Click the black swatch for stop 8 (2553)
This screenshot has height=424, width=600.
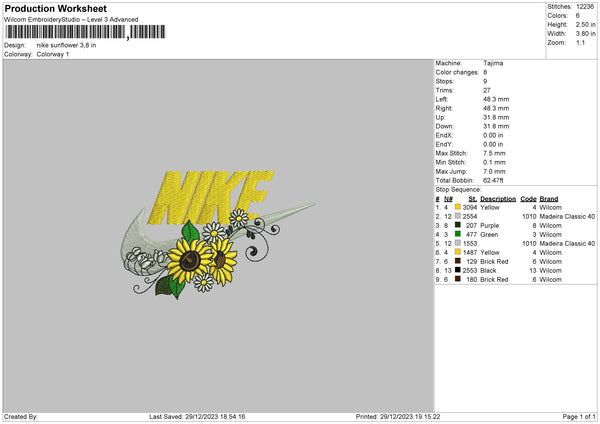tap(458, 270)
